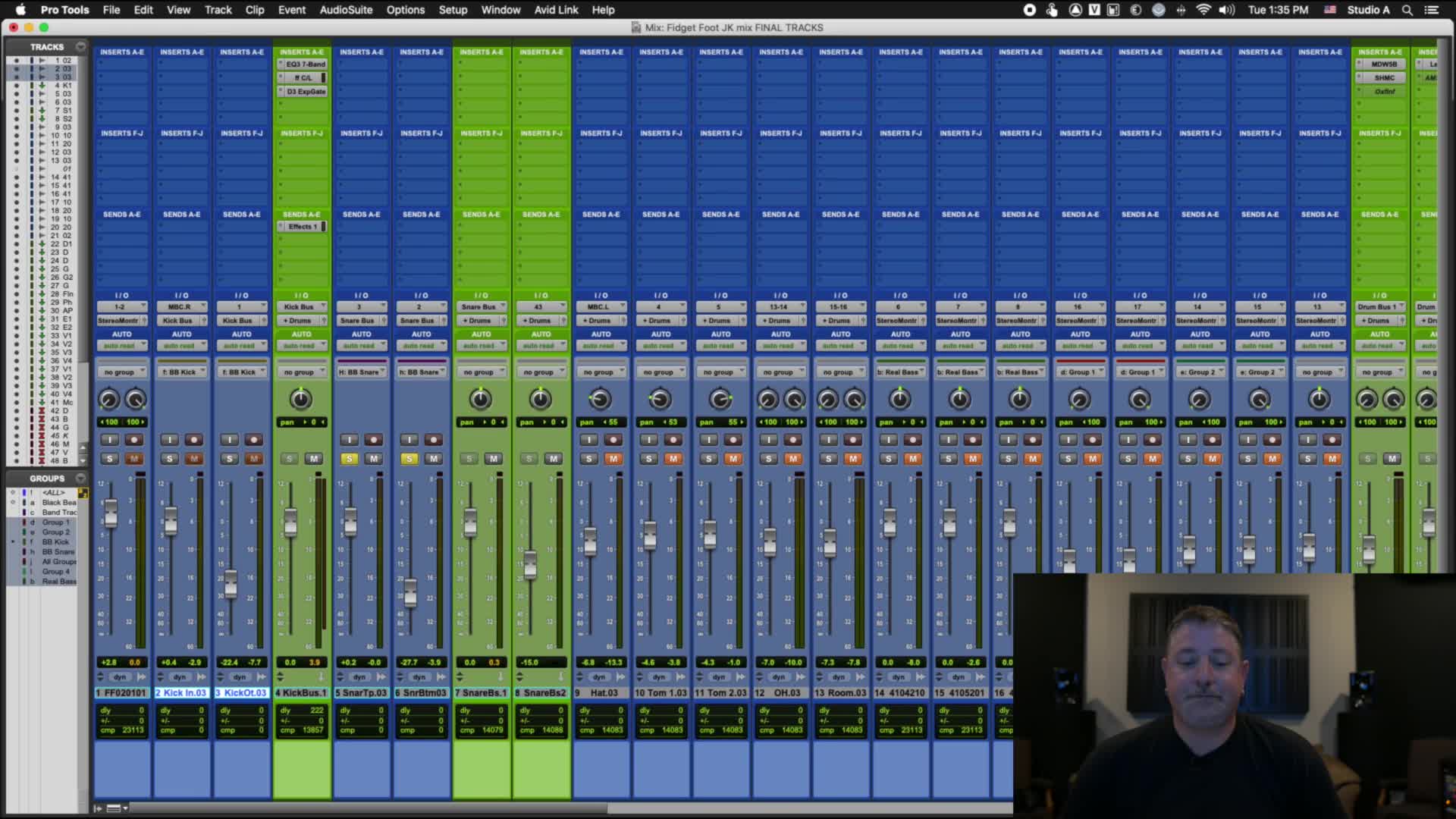Click the Effects 1 send on KickBus.1
Image resolution: width=1456 pixels, height=819 pixels.
coord(302,227)
